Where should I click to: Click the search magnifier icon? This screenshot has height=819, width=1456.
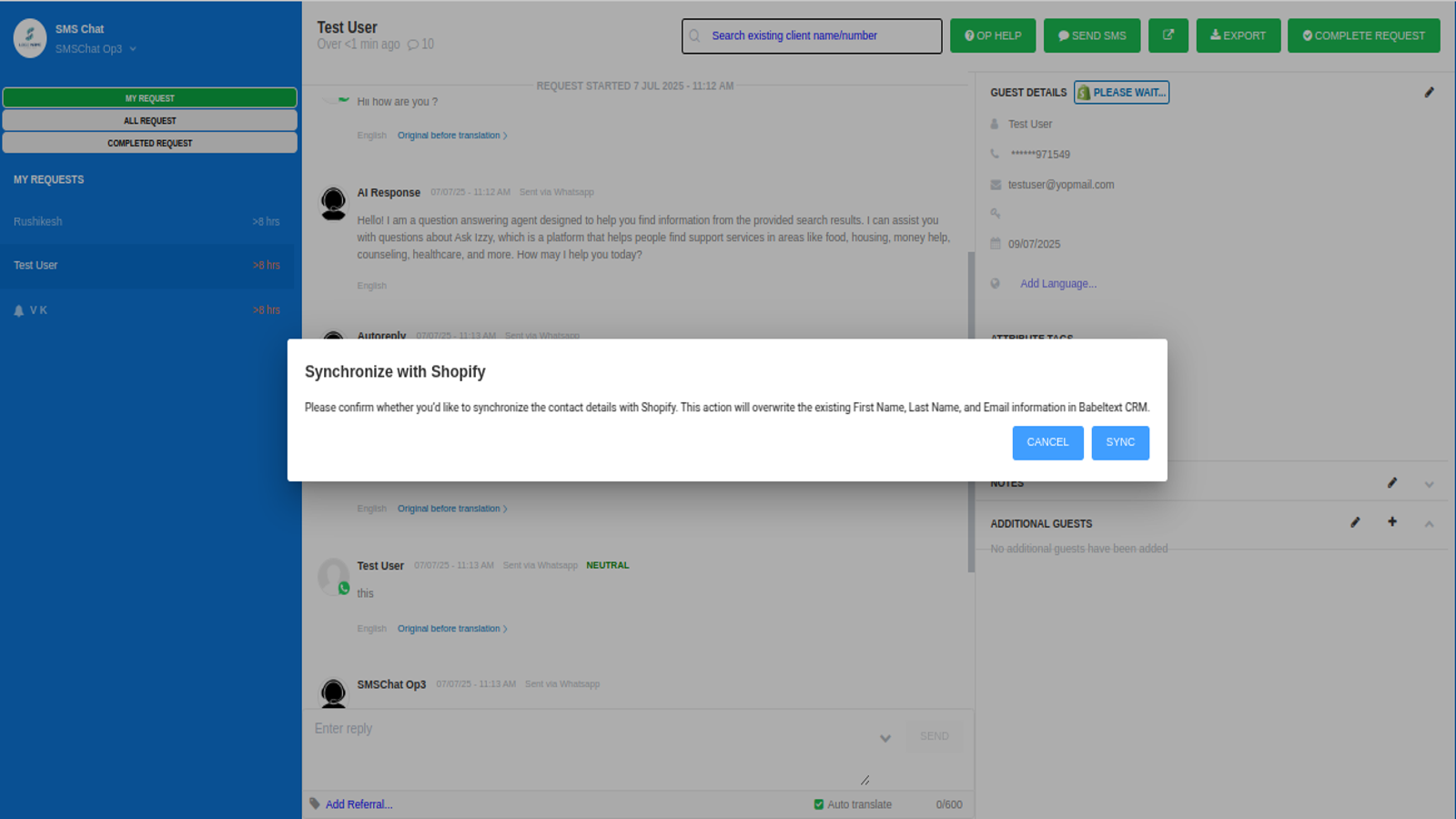tap(694, 36)
